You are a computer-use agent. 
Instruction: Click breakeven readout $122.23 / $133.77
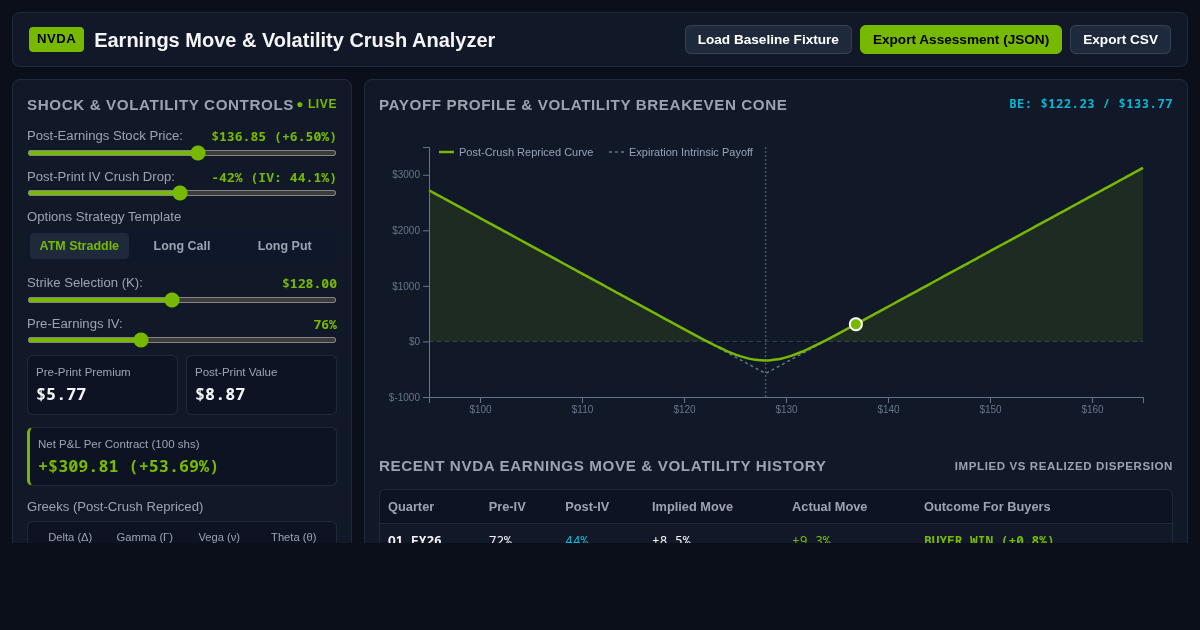point(1091,104)
